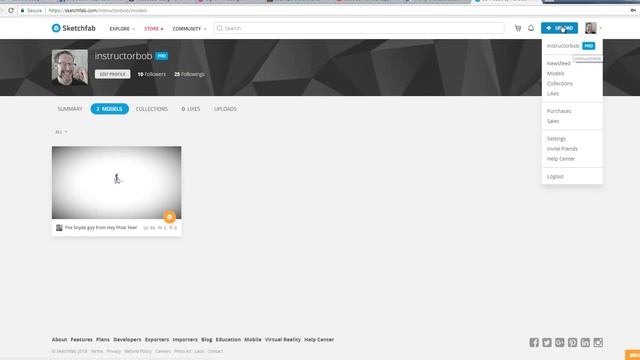Click the Blog footer link
The image size is (640, 360).
pyautogui.click(x=207, y=340)
